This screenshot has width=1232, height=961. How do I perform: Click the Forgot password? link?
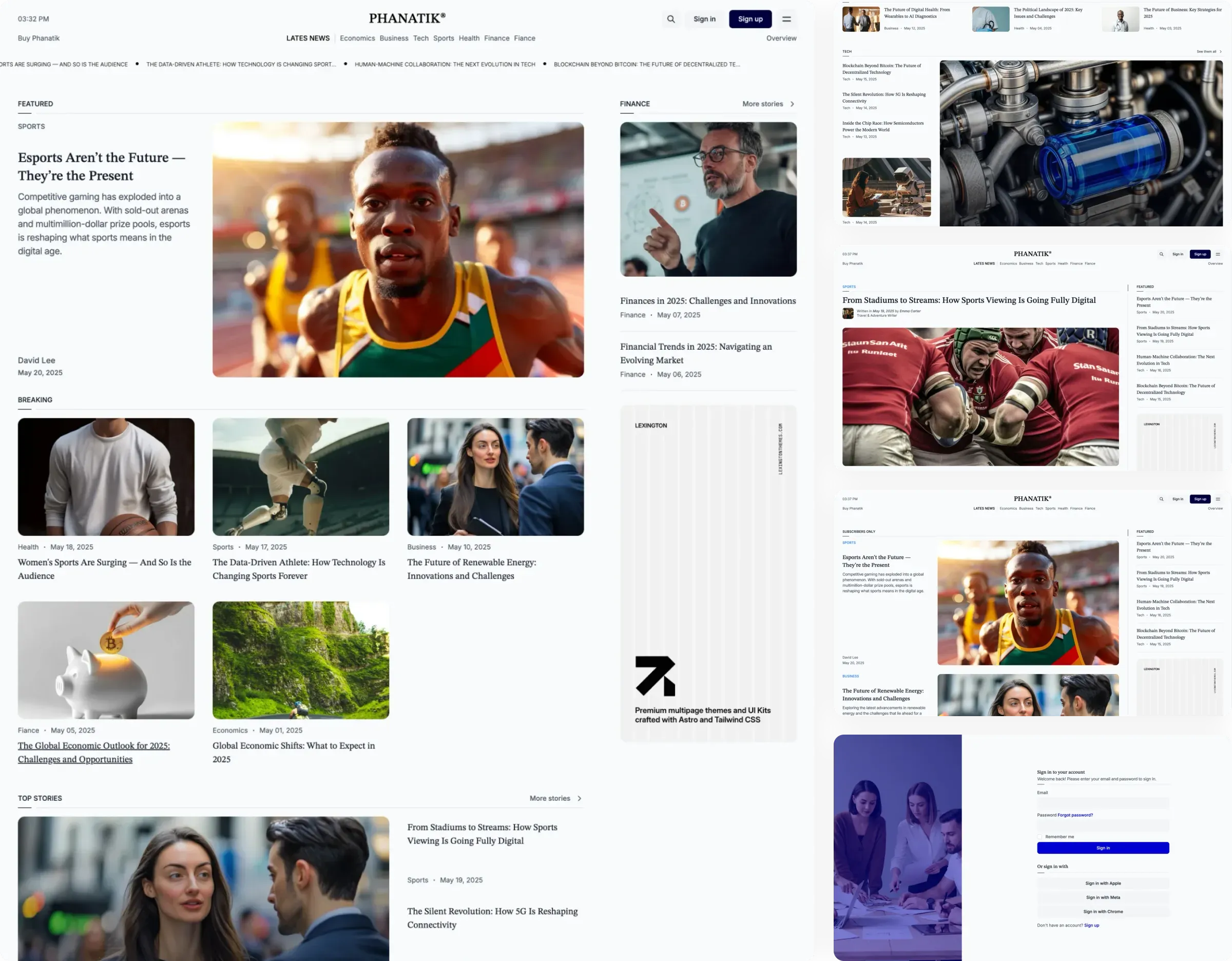click(1075, 815)
